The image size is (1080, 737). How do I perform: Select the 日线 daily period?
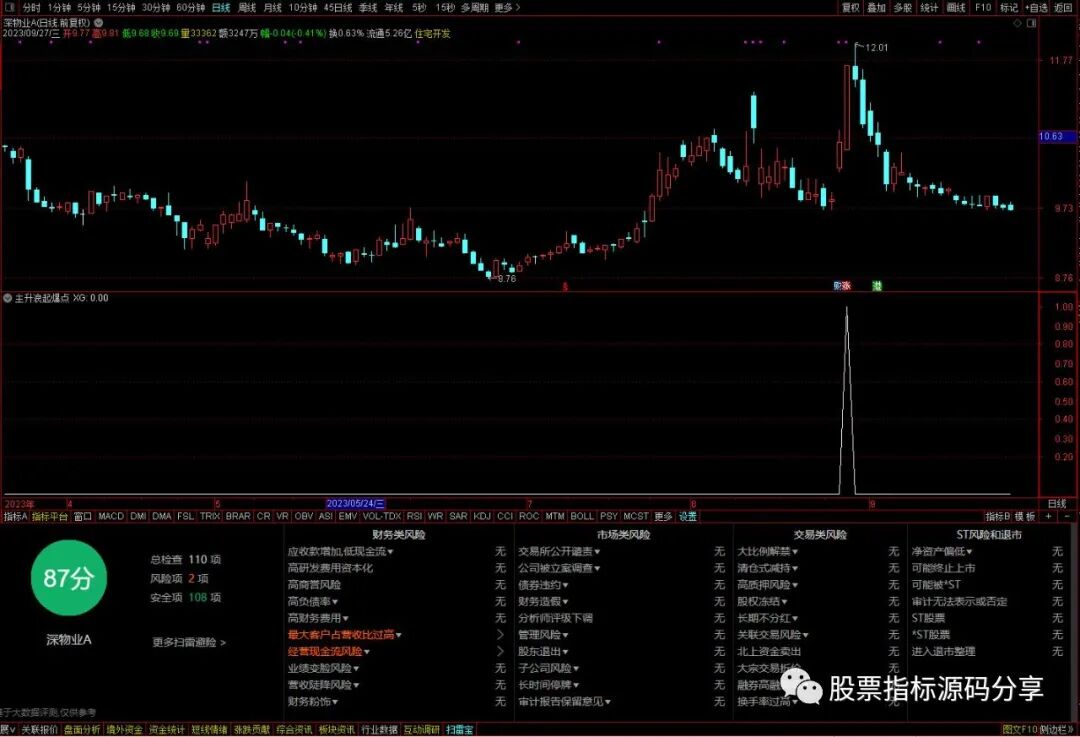coord(221,8)
